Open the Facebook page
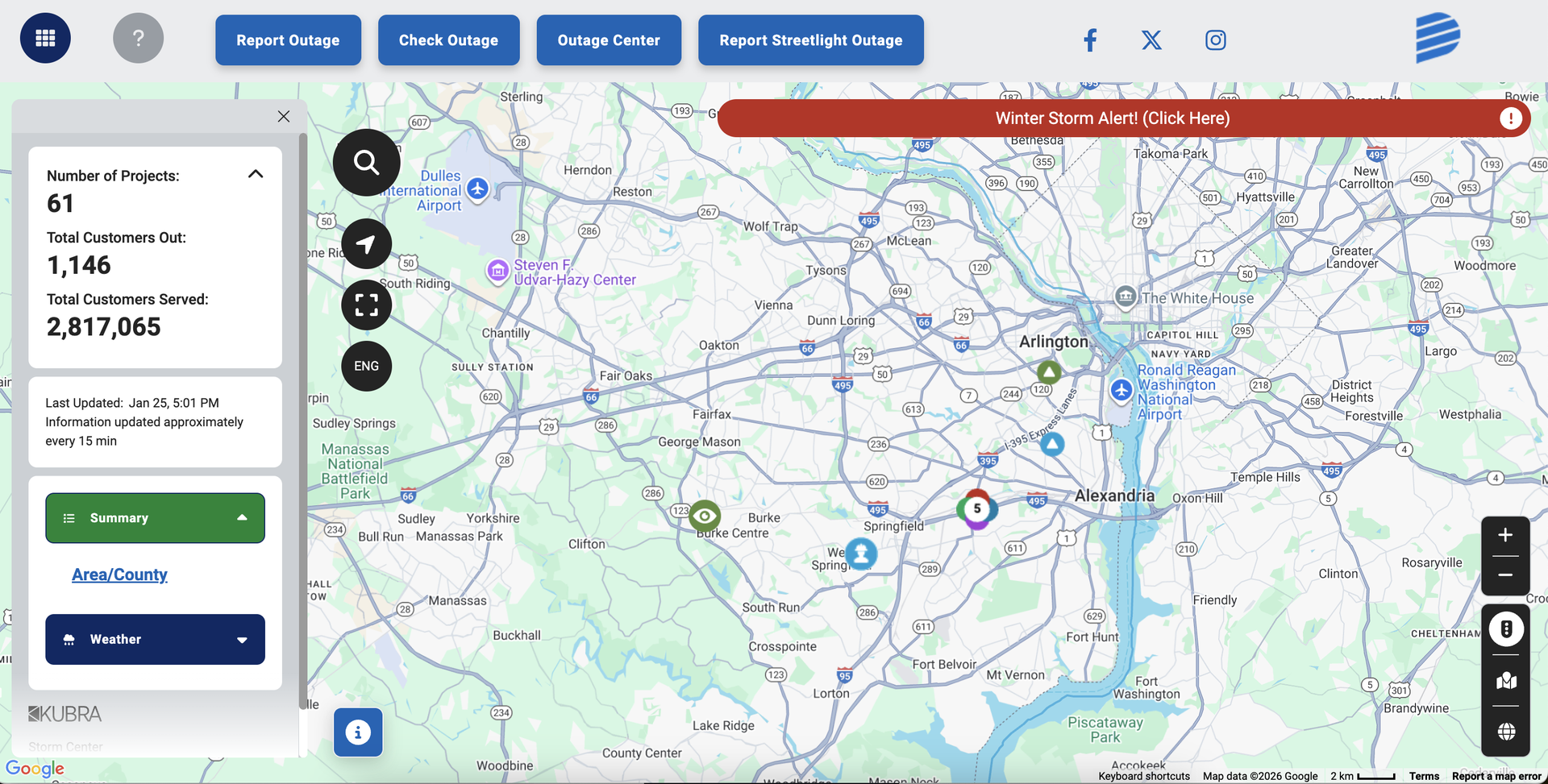The height and width of the screenshot is (784, 1548). pos(1090,39)
